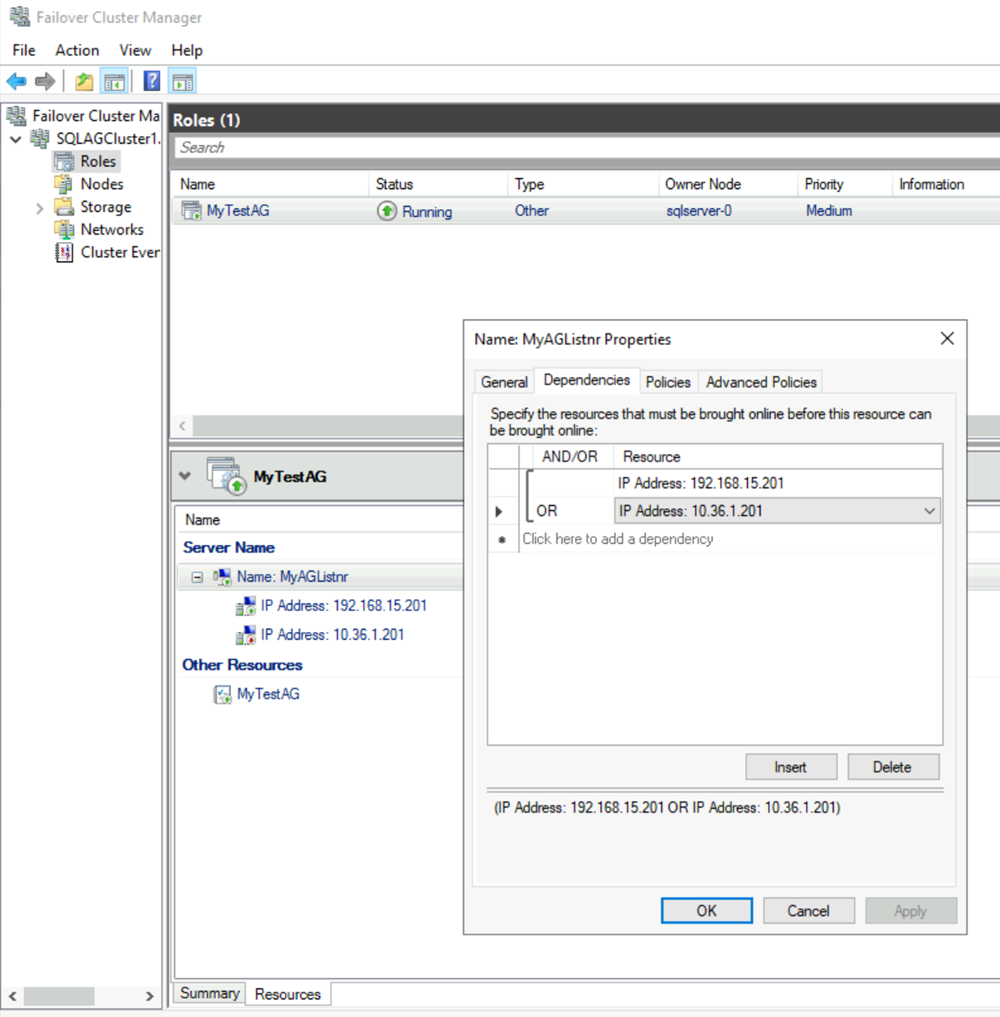Collapse the SQLAGCluster1 tree node

click(x=16, y=139)
